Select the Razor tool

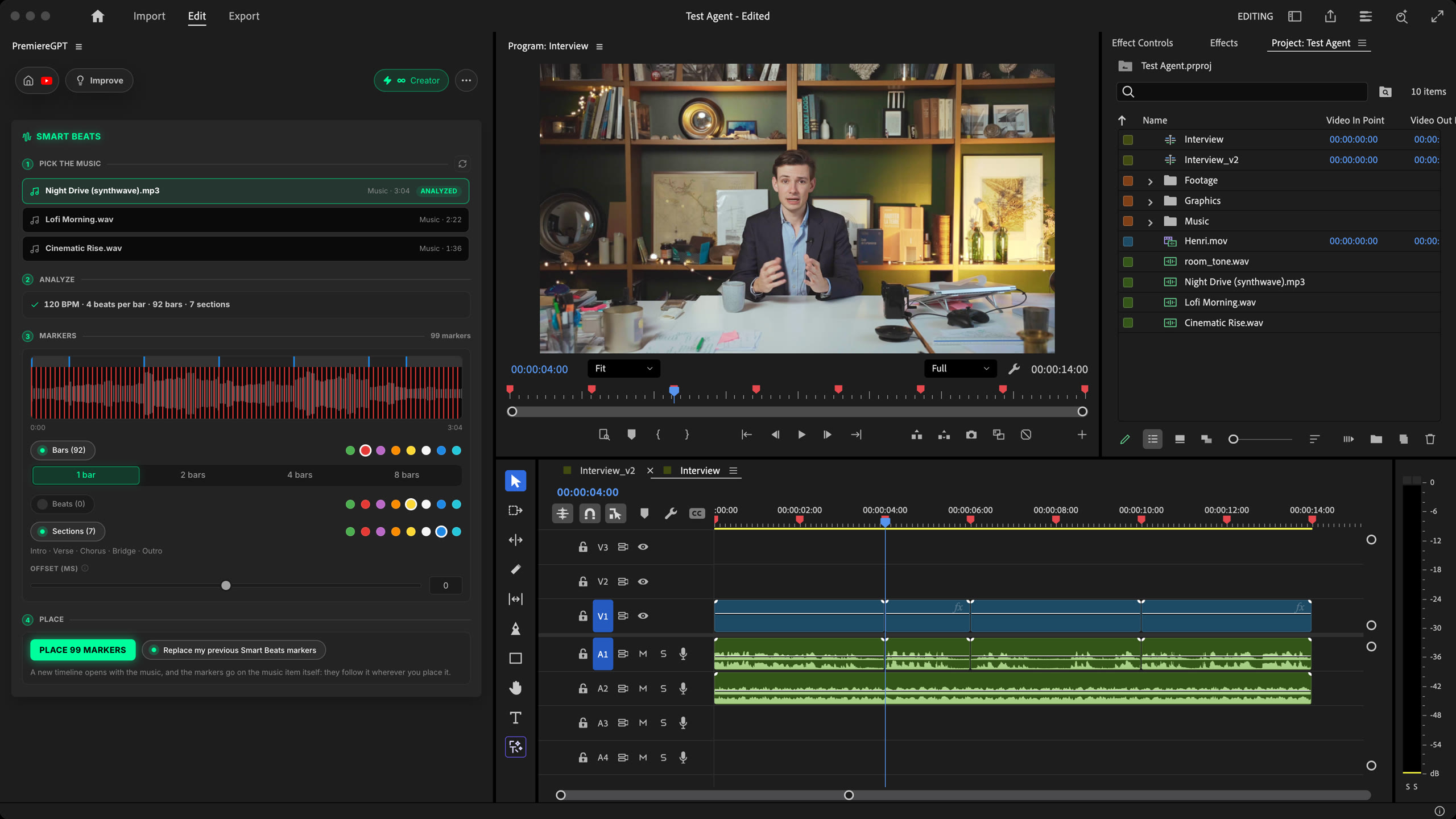pyautogui.click(x=515, y=569)
